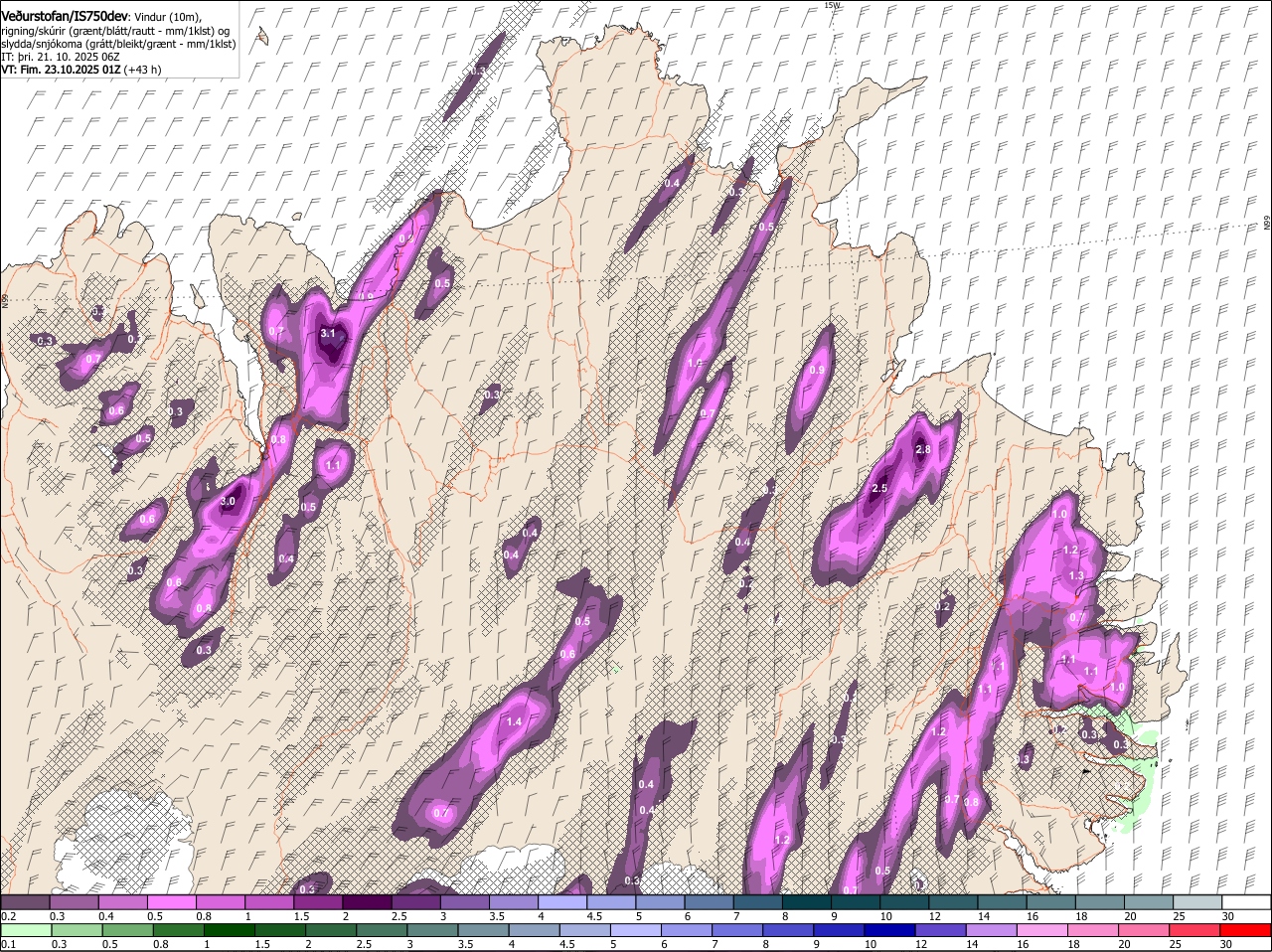Select the bright pink 0.5–0.8 swatch in the top legend
This screenshot has width=1272, height=952.
pos(171,902)
